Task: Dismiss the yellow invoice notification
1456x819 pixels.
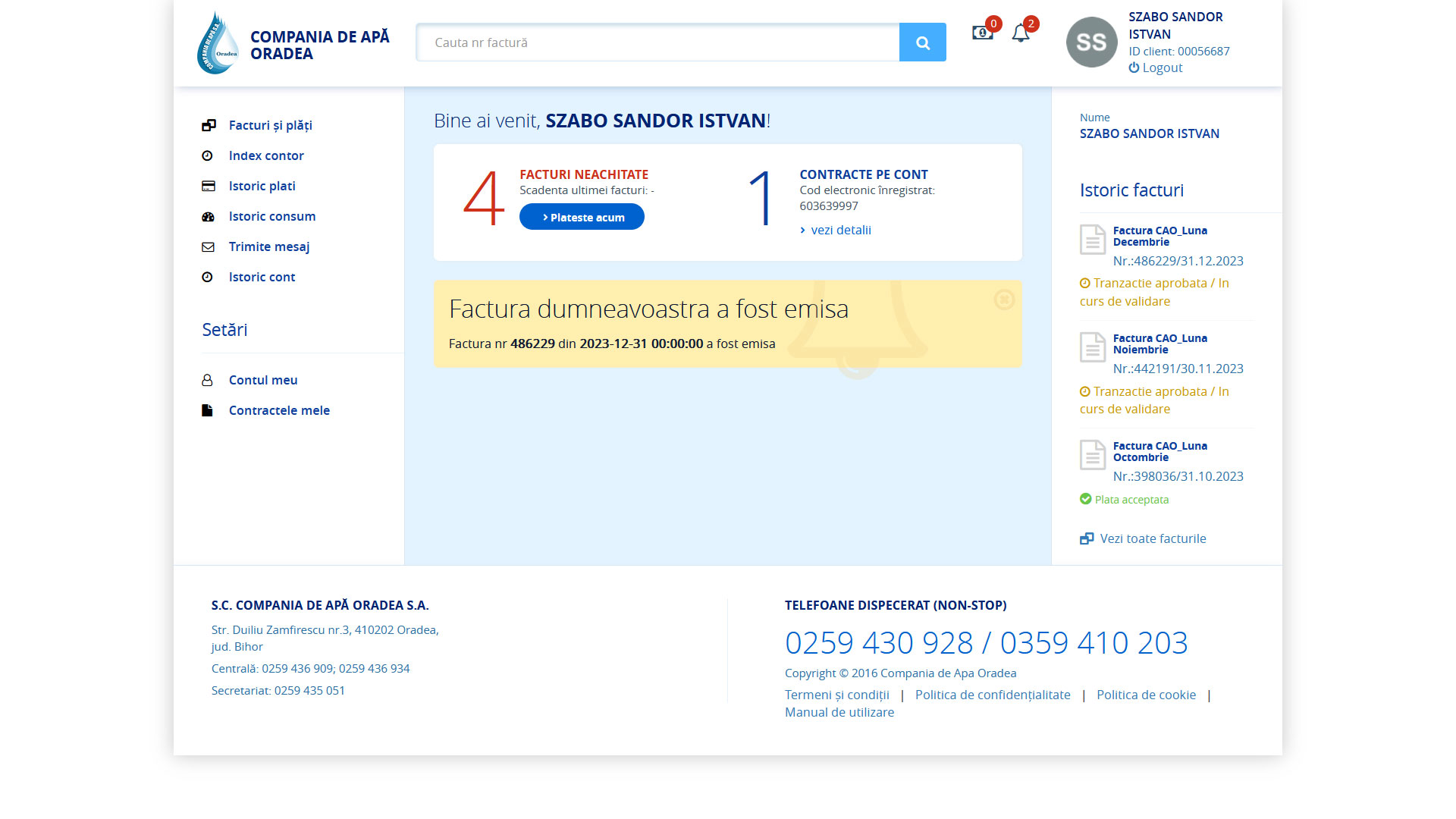Action: point(1004,300)
